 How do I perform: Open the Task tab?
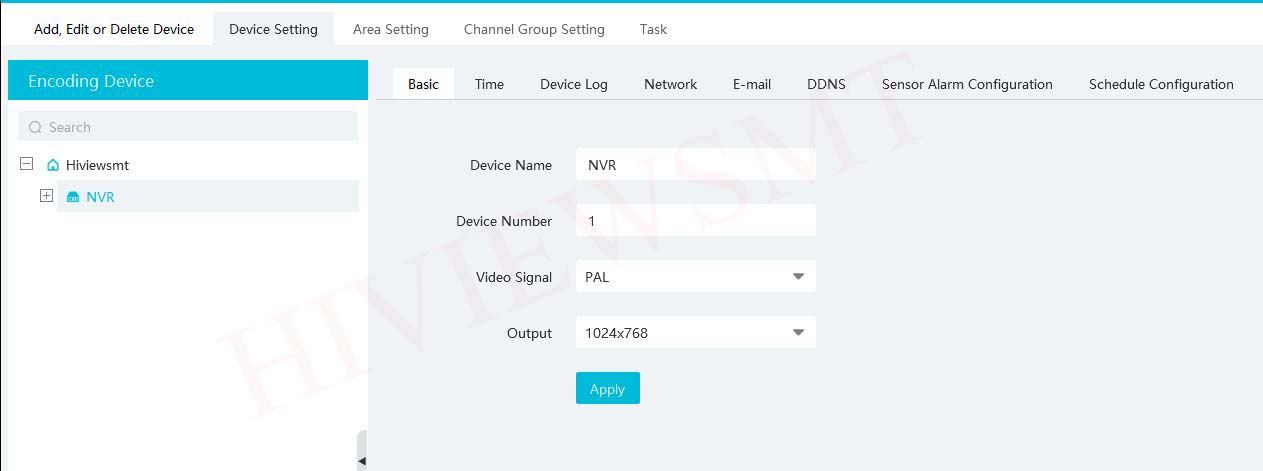(x=653, y=29)
